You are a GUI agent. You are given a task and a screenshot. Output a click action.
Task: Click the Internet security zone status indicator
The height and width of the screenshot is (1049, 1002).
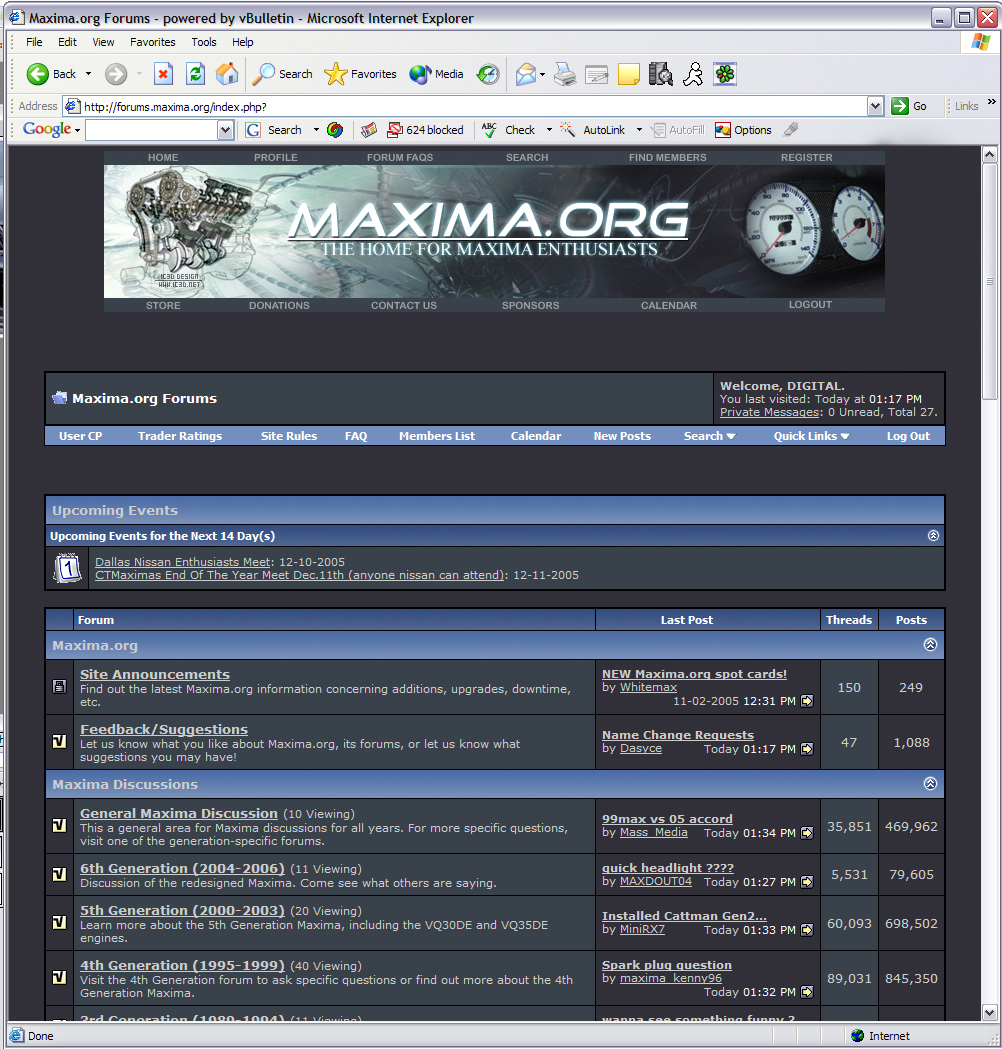[x=880, y=1036]
